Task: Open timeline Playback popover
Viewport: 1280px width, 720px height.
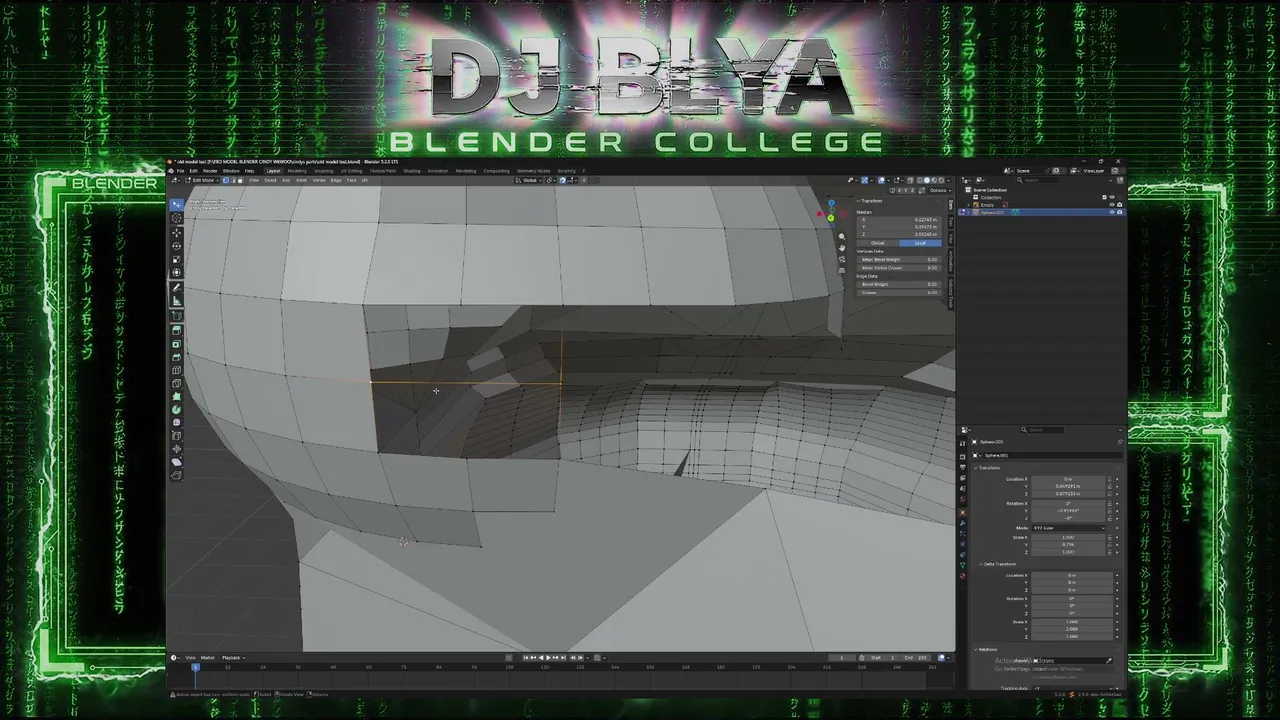Action: 233,657
